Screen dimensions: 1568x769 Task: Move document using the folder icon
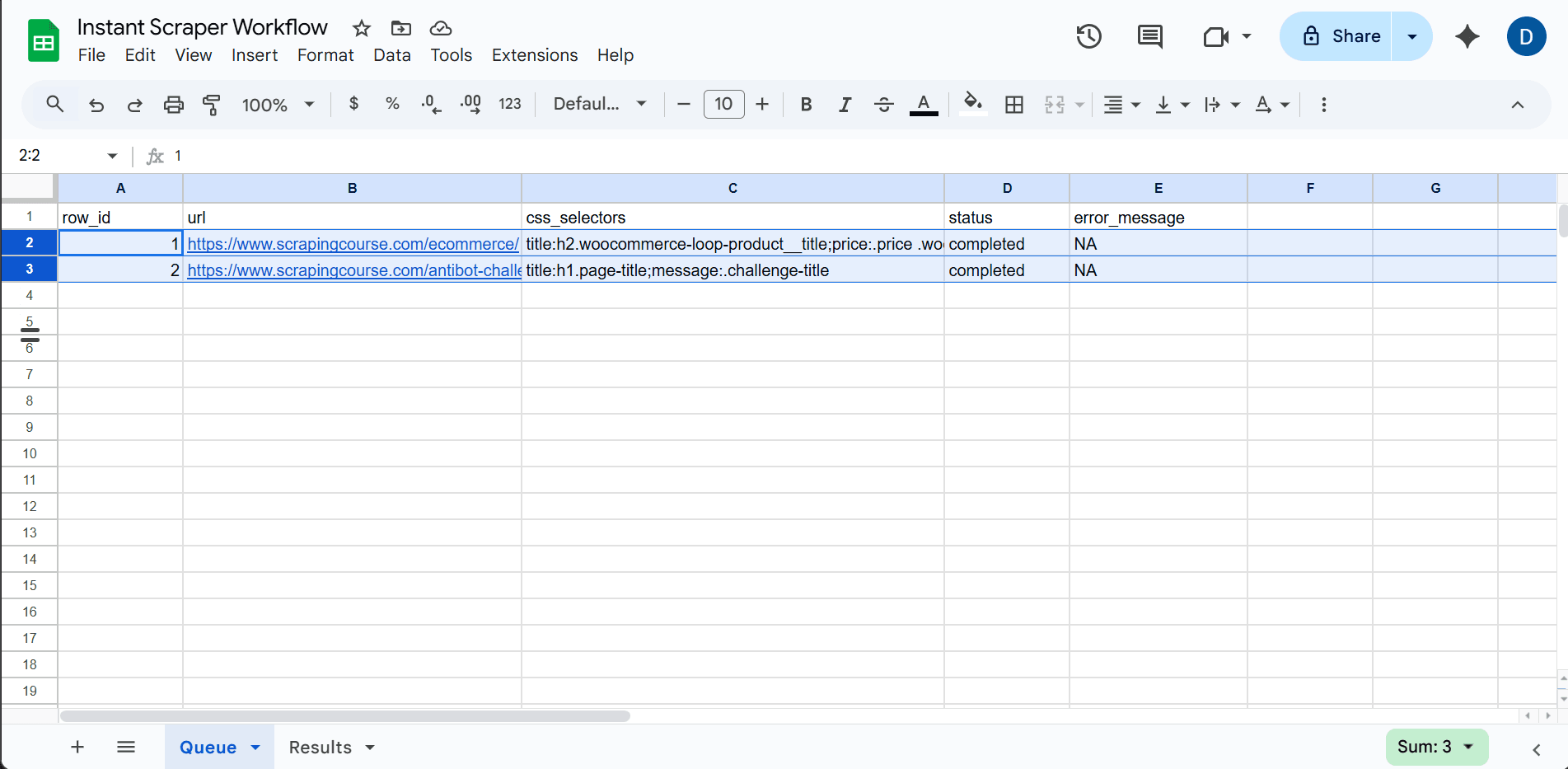[401, 29]
